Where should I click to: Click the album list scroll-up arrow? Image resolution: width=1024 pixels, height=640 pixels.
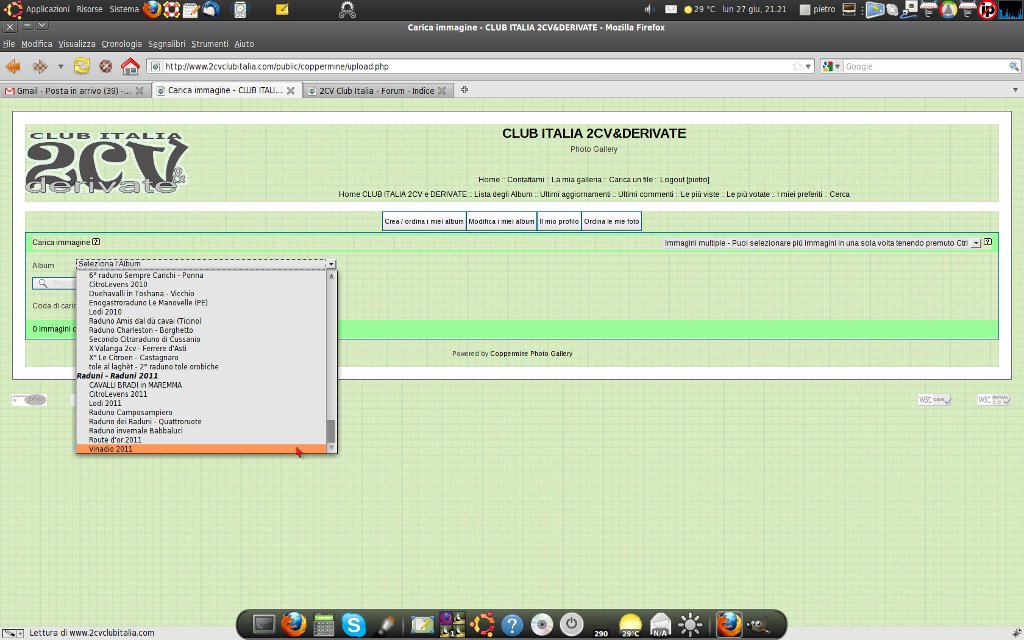click(x=331, y=276)
